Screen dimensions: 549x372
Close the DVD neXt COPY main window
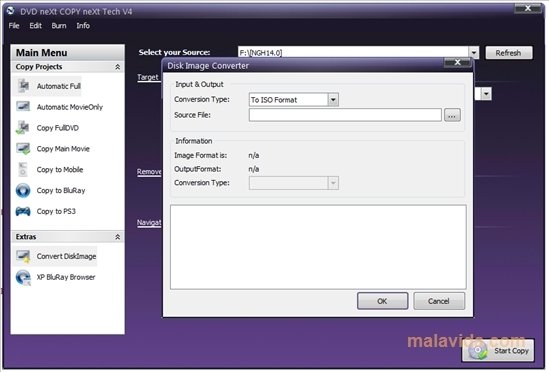pyautogui.click(x=528, y=8)
